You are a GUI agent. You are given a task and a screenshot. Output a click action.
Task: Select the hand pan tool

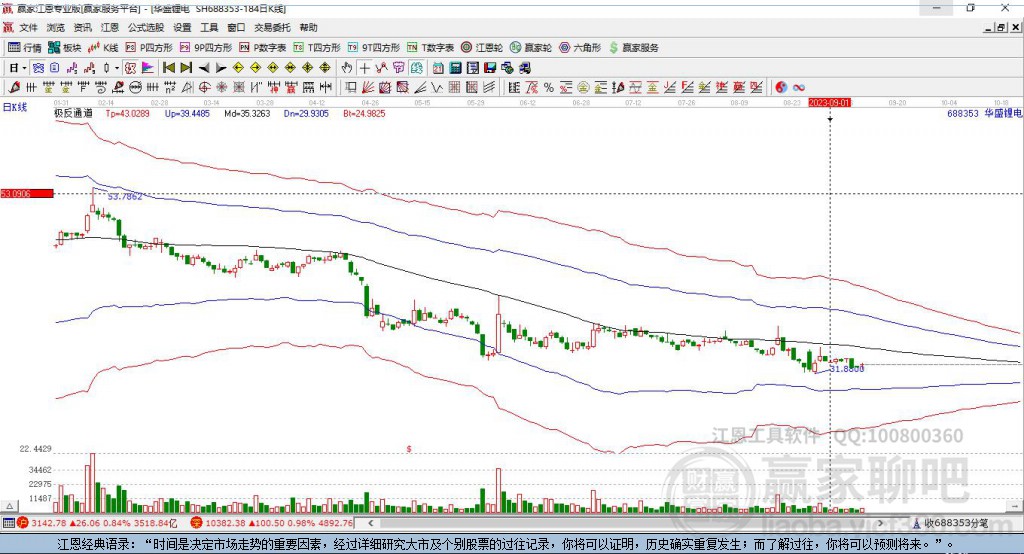[347, 68]
